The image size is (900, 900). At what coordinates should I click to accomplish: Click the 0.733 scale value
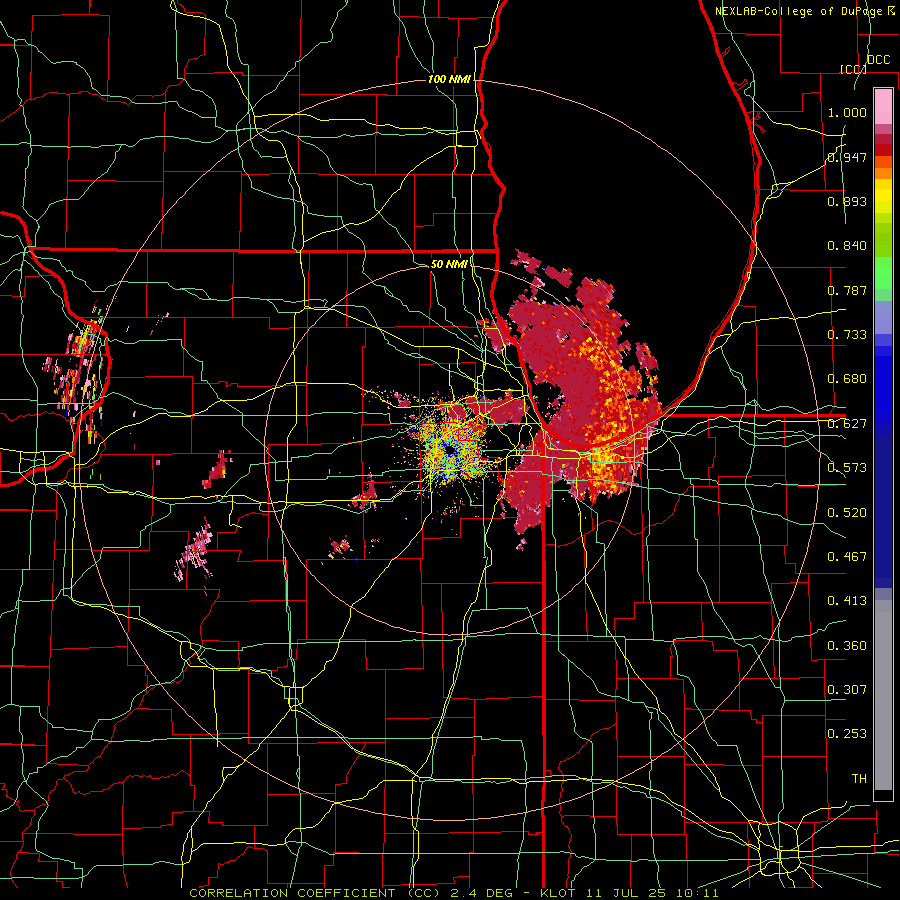pyautogui.click(x=847, y=335)
